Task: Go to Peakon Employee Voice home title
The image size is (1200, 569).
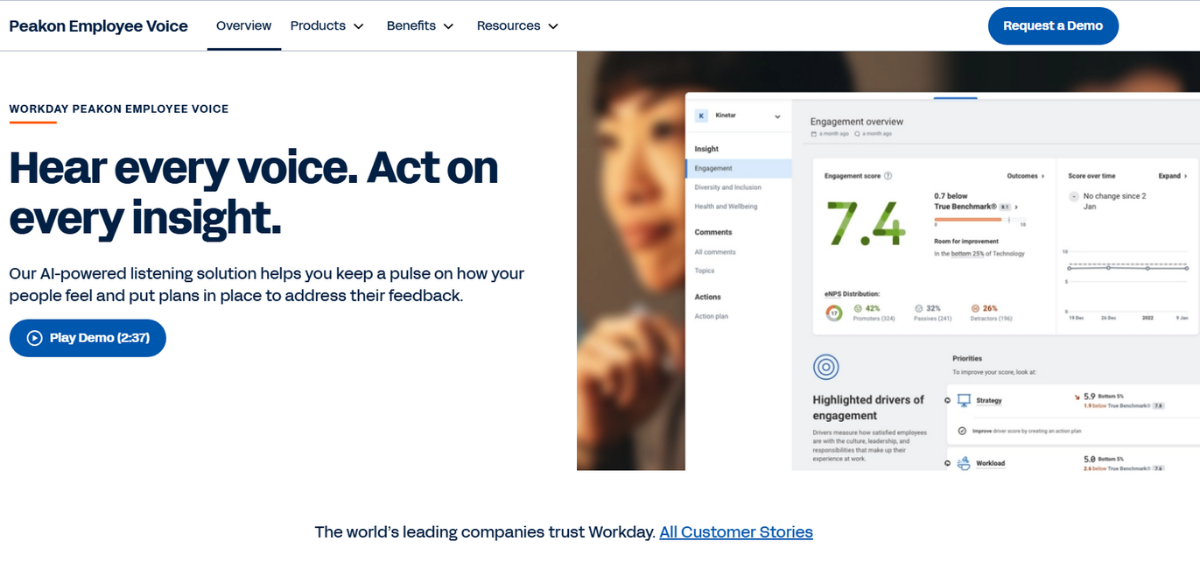Action: [x=98, y=26]
